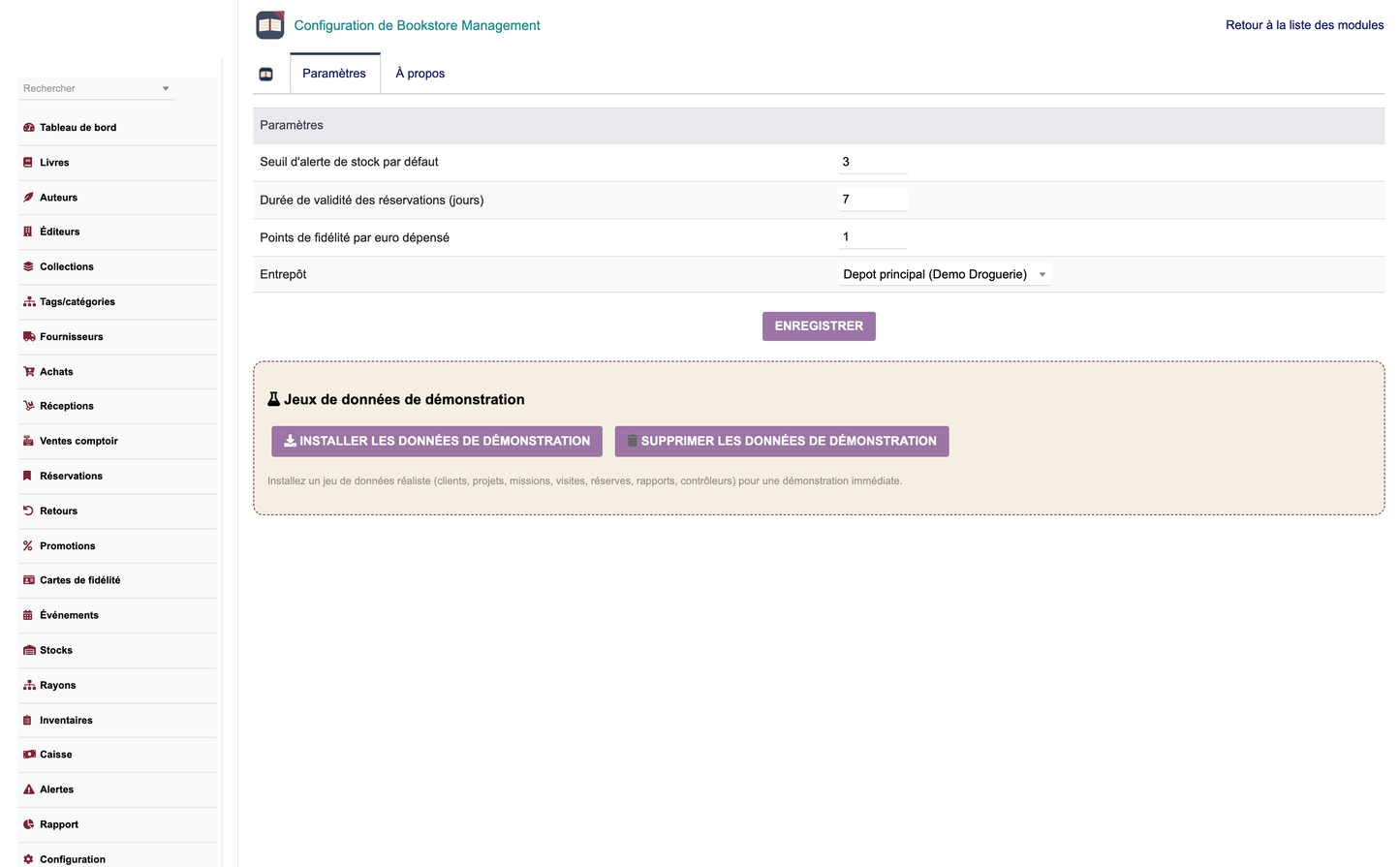Click the Paramètres section header row
The image size is (1400, 867).
(x=819, y=125)
